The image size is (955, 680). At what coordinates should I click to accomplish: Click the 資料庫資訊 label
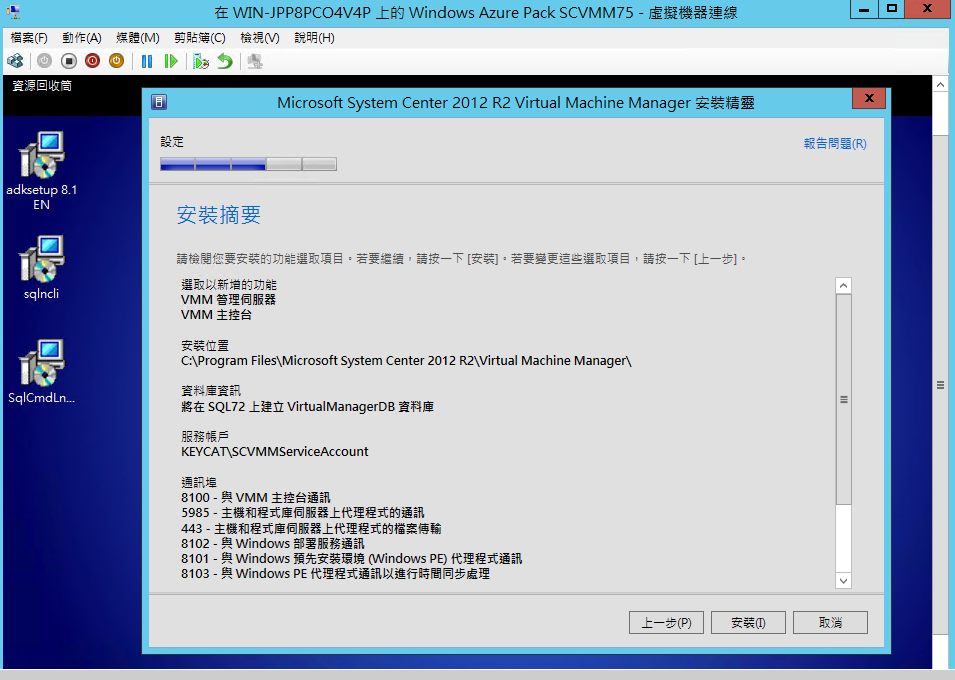pyautogui.click(x=211, y=391)
